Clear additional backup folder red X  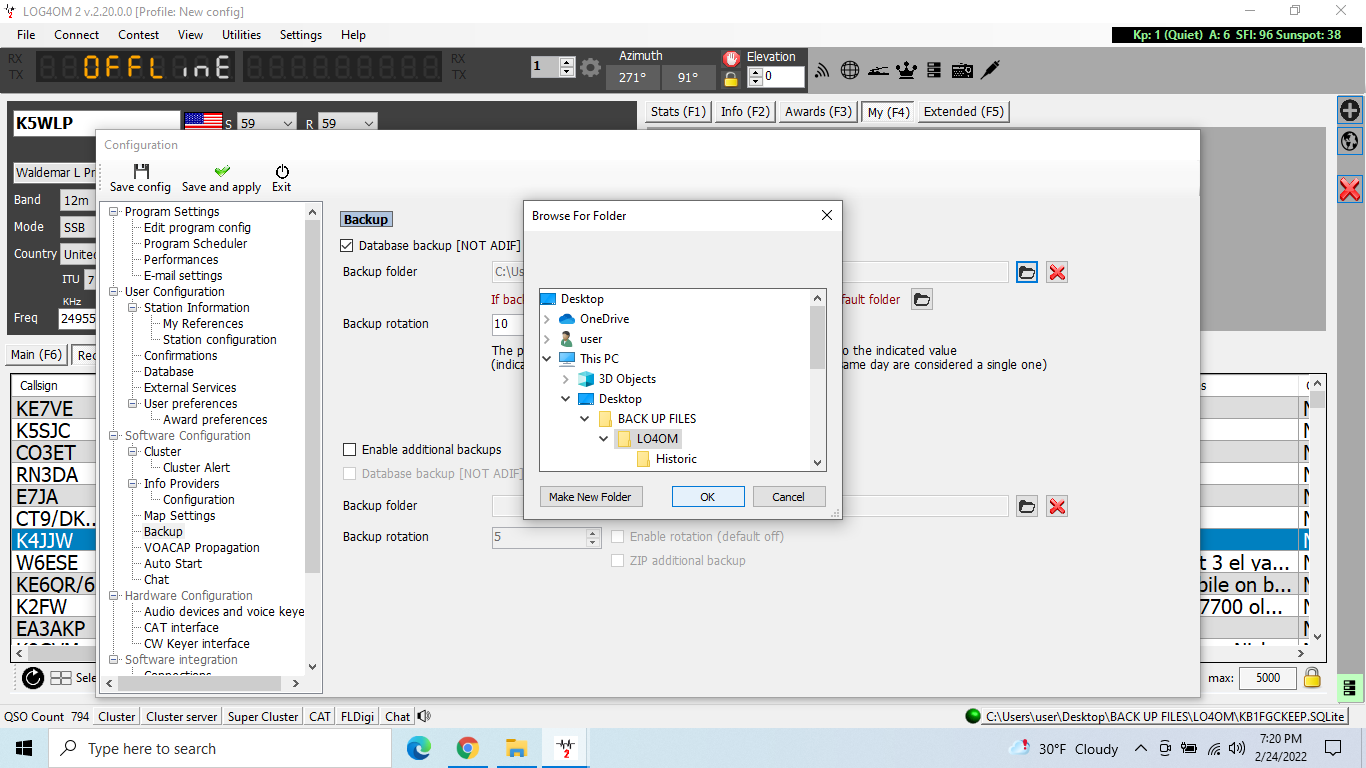[x=1057, y=506]
